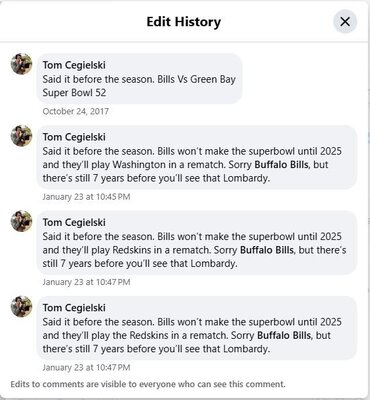Follow Buffalo Bills tag in 'play Redskins in' comment
Image resolution: width=370 pixels, height=400 pixels.
click(267, 250)
